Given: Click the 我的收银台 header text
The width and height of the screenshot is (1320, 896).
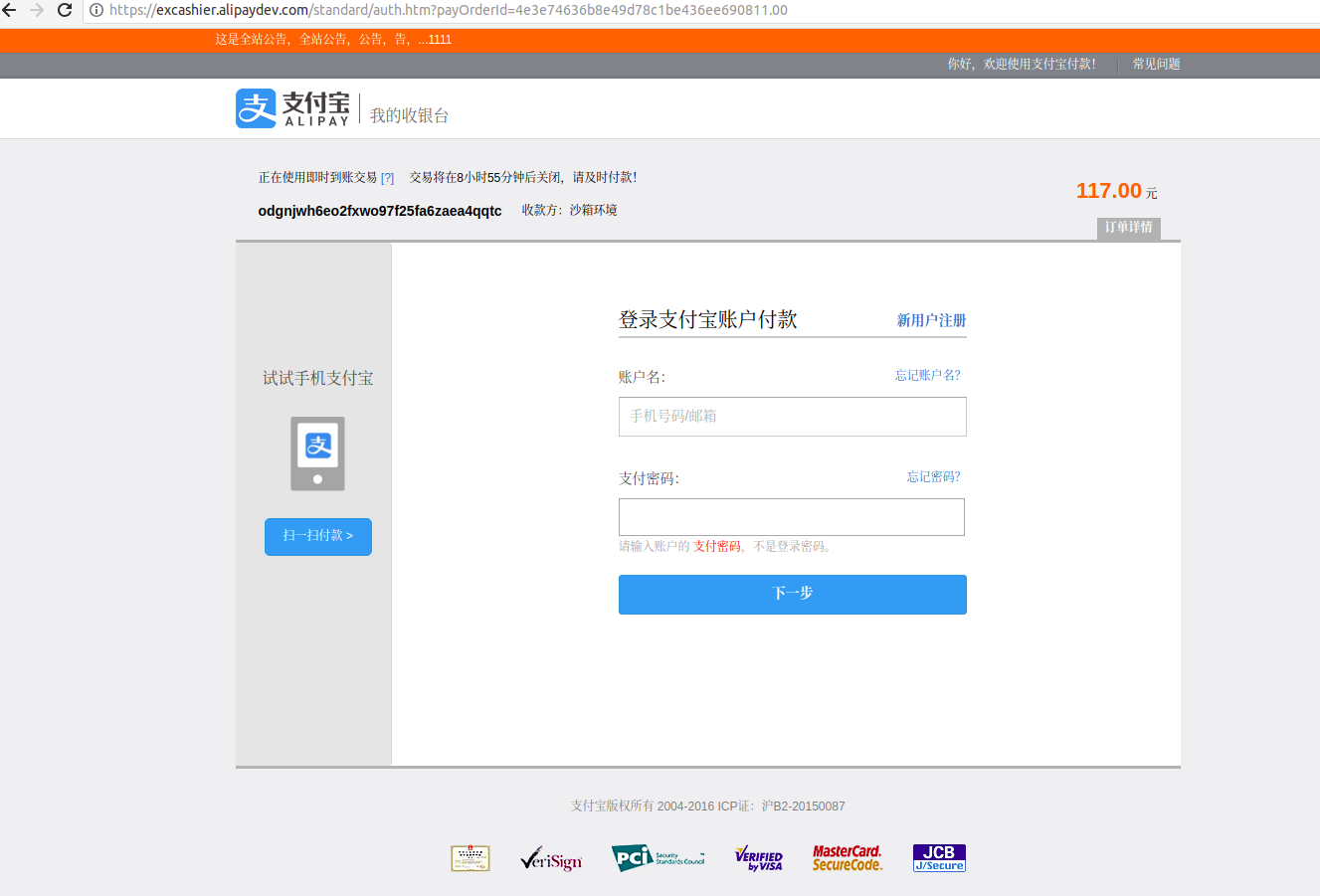Looking at the screenshot, I should tap(409, 115).
